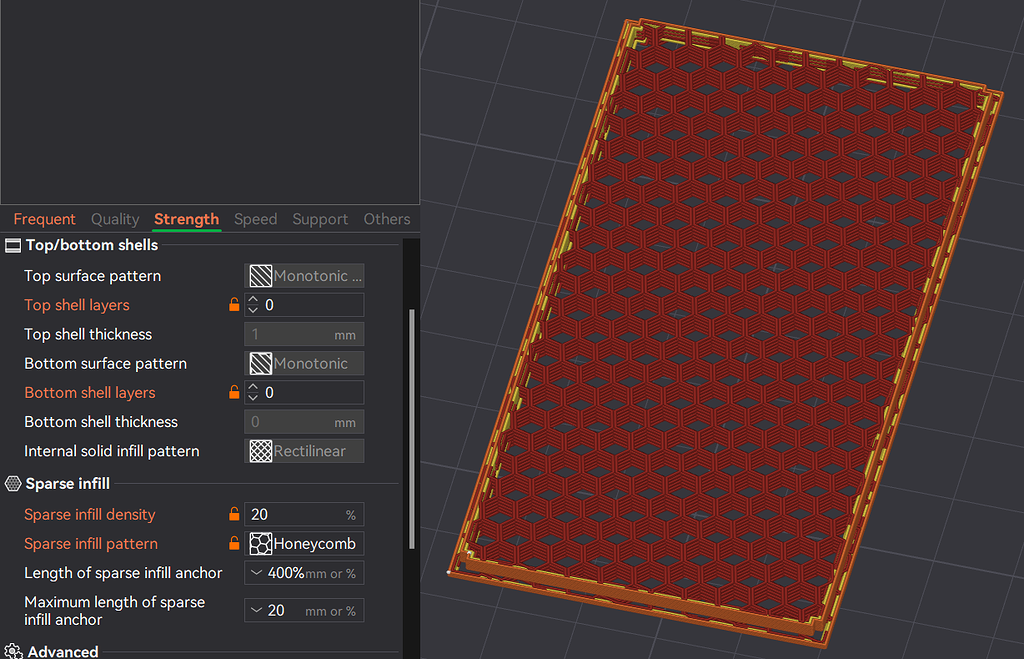Click the Internal solid infill pattern label

(x=112, y=451)
